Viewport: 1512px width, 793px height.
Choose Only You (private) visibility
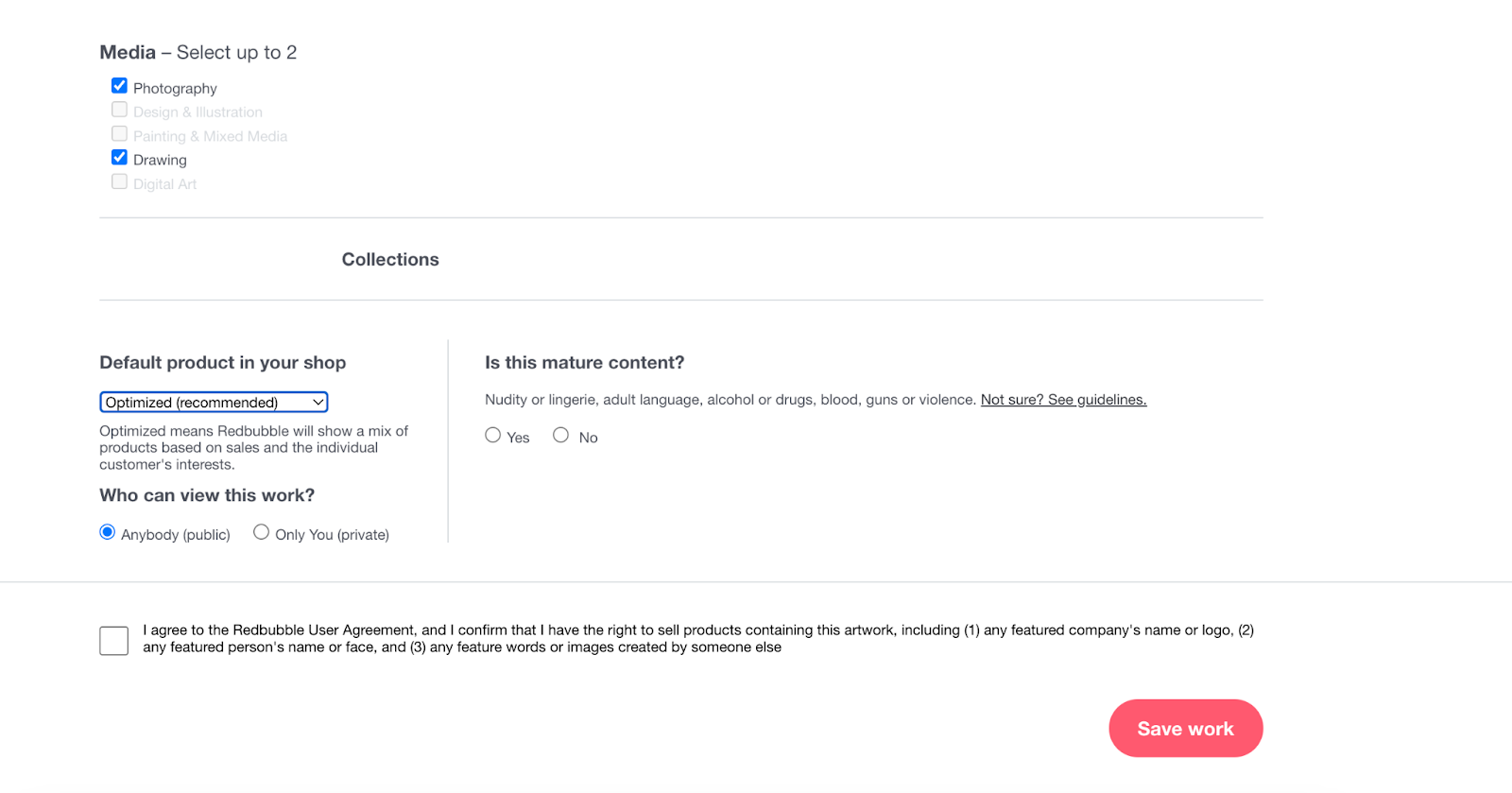(261, 531)
